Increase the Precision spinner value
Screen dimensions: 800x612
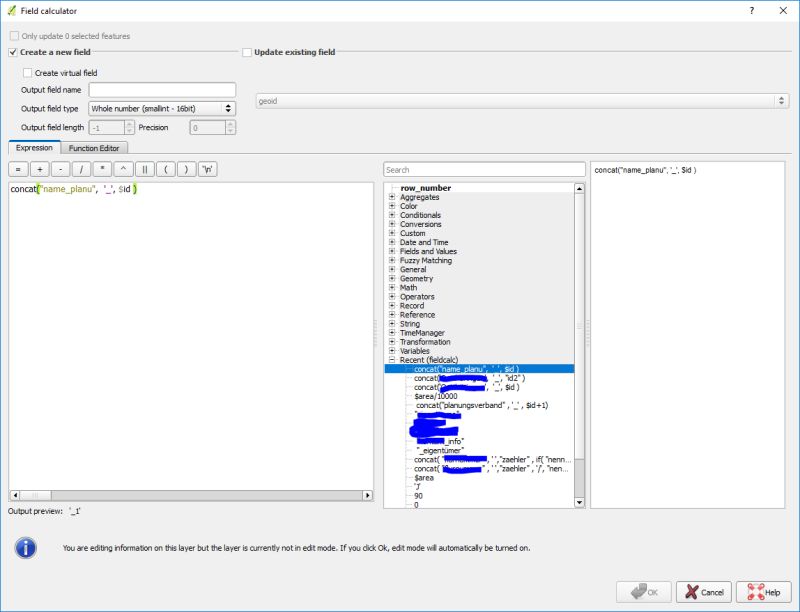[229, 123]
